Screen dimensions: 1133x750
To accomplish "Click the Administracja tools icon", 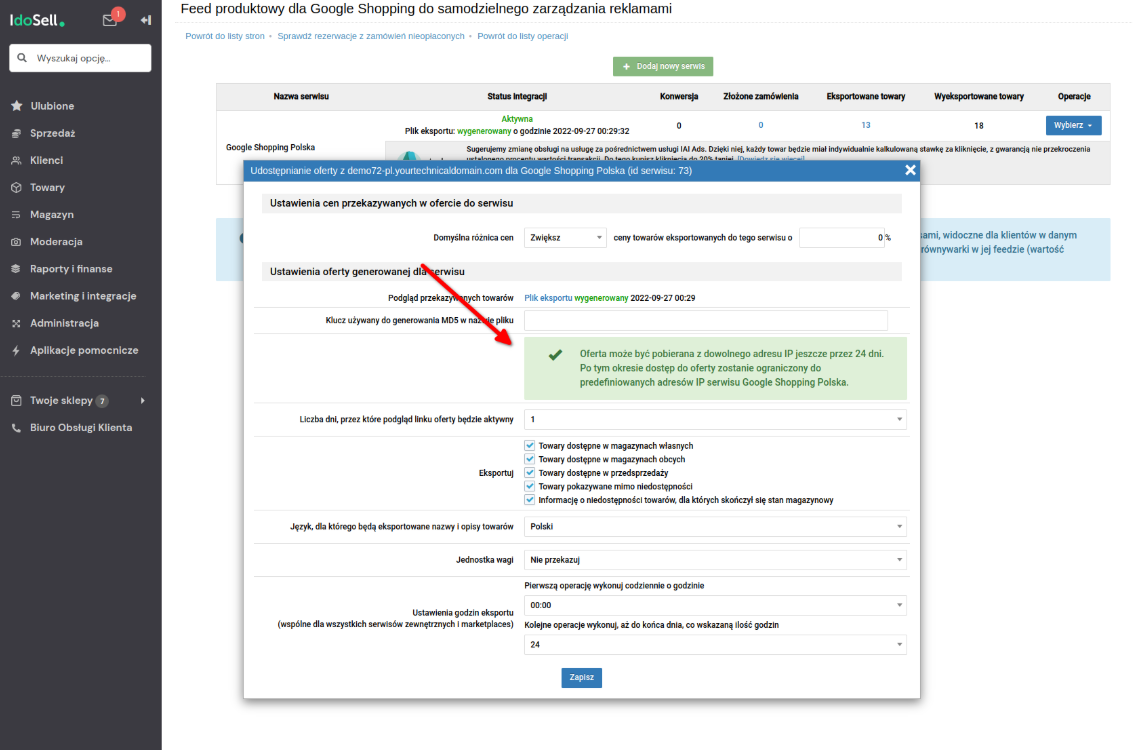I will 17,324.
